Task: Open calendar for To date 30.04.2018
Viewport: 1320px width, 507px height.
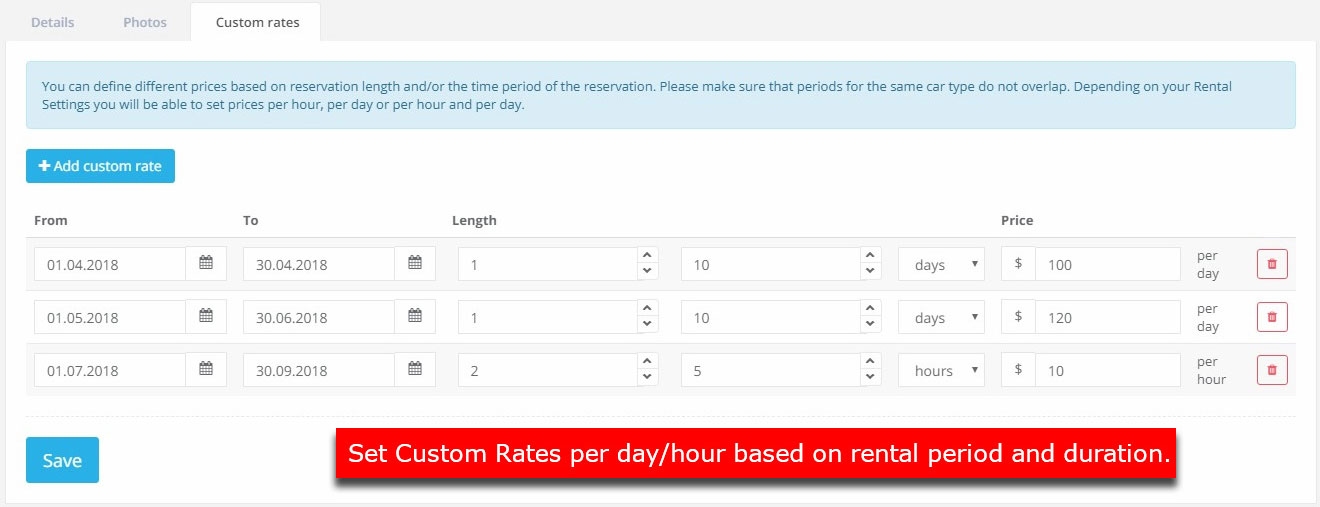Action: point(415,264)
